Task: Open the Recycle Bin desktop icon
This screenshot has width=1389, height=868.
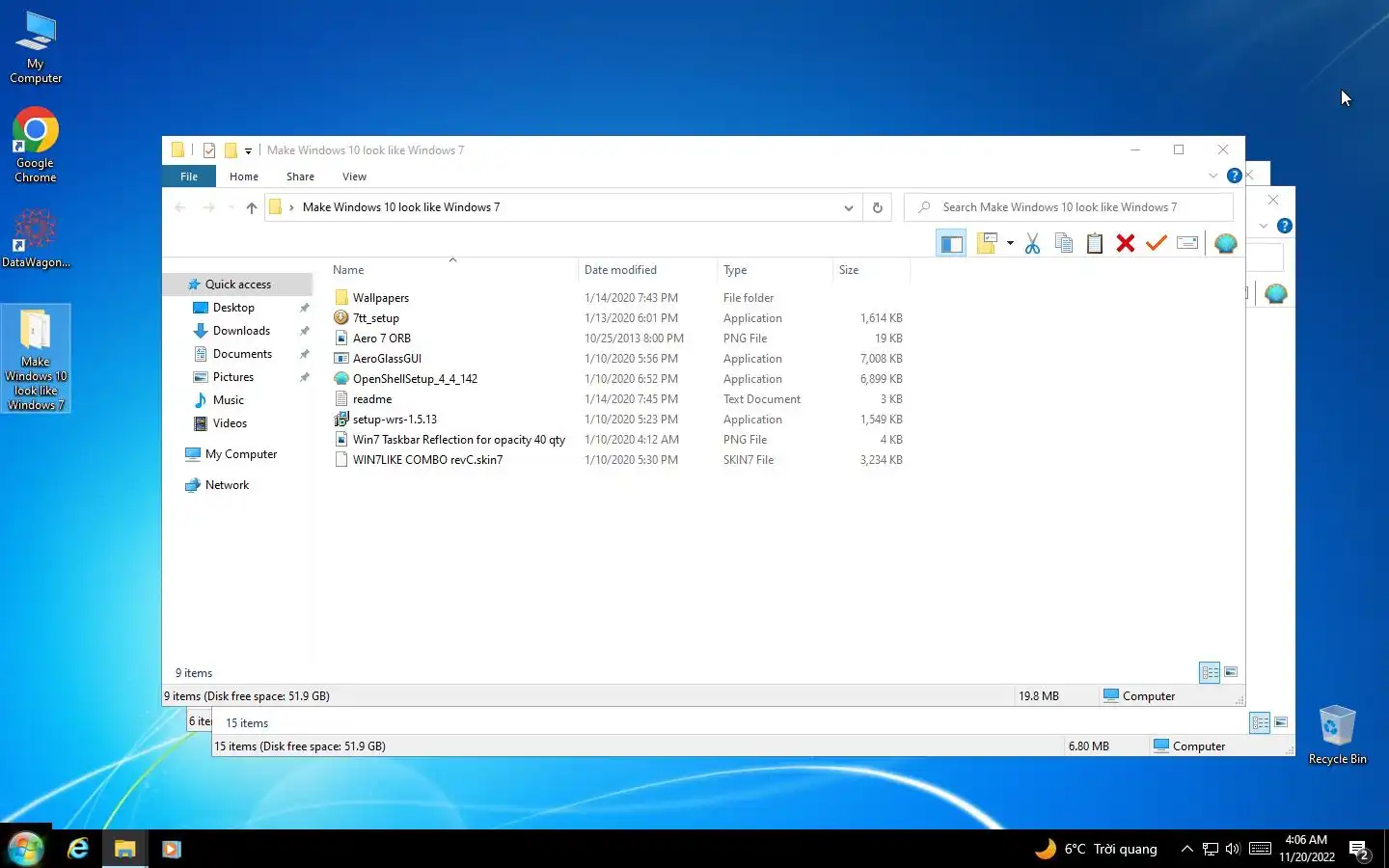Action: [1337, 735]
